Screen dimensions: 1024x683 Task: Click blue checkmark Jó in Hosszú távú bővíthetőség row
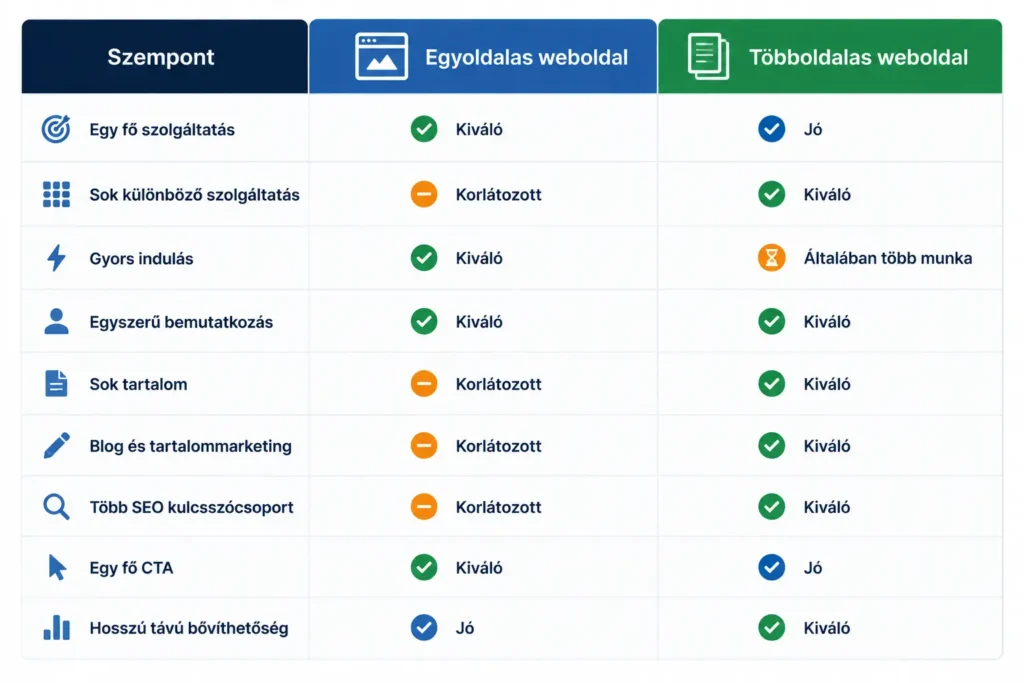coord(424,627)
